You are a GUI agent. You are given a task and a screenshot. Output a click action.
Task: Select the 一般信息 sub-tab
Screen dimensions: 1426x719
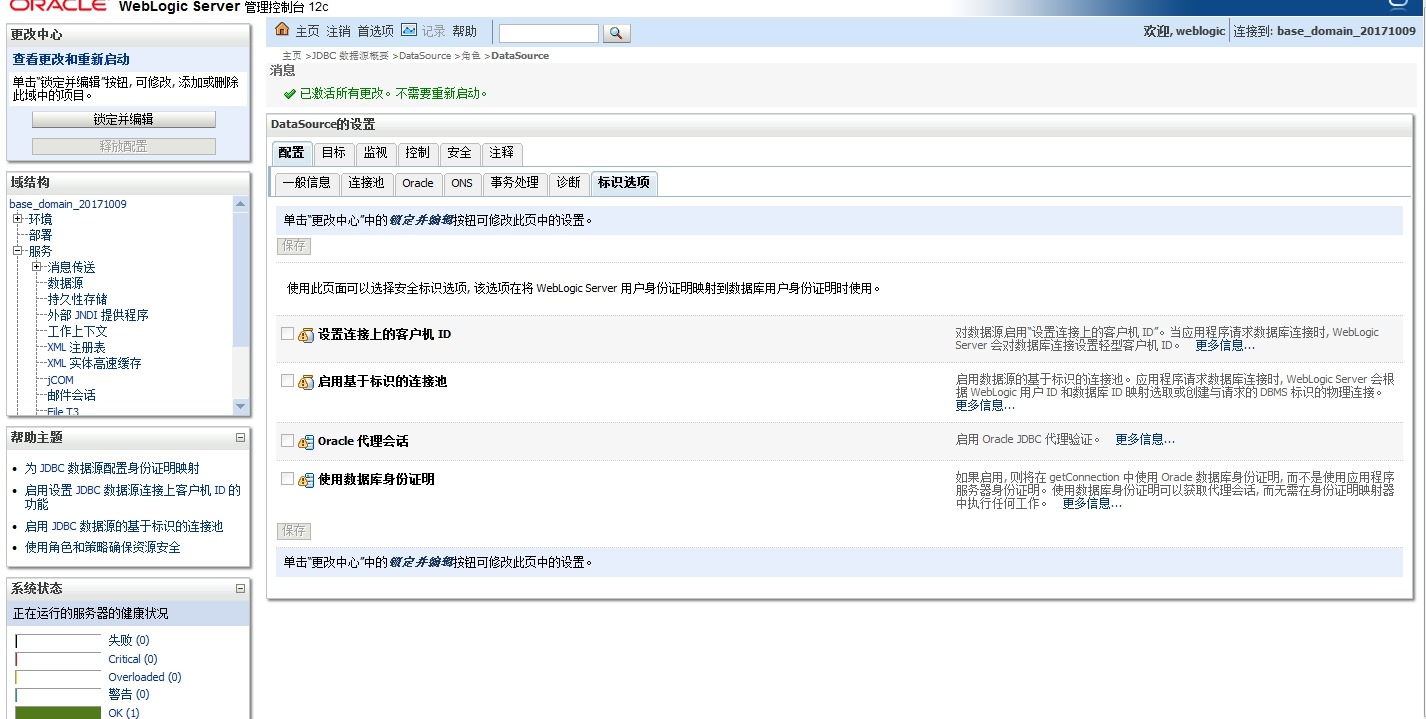[306, 182]
